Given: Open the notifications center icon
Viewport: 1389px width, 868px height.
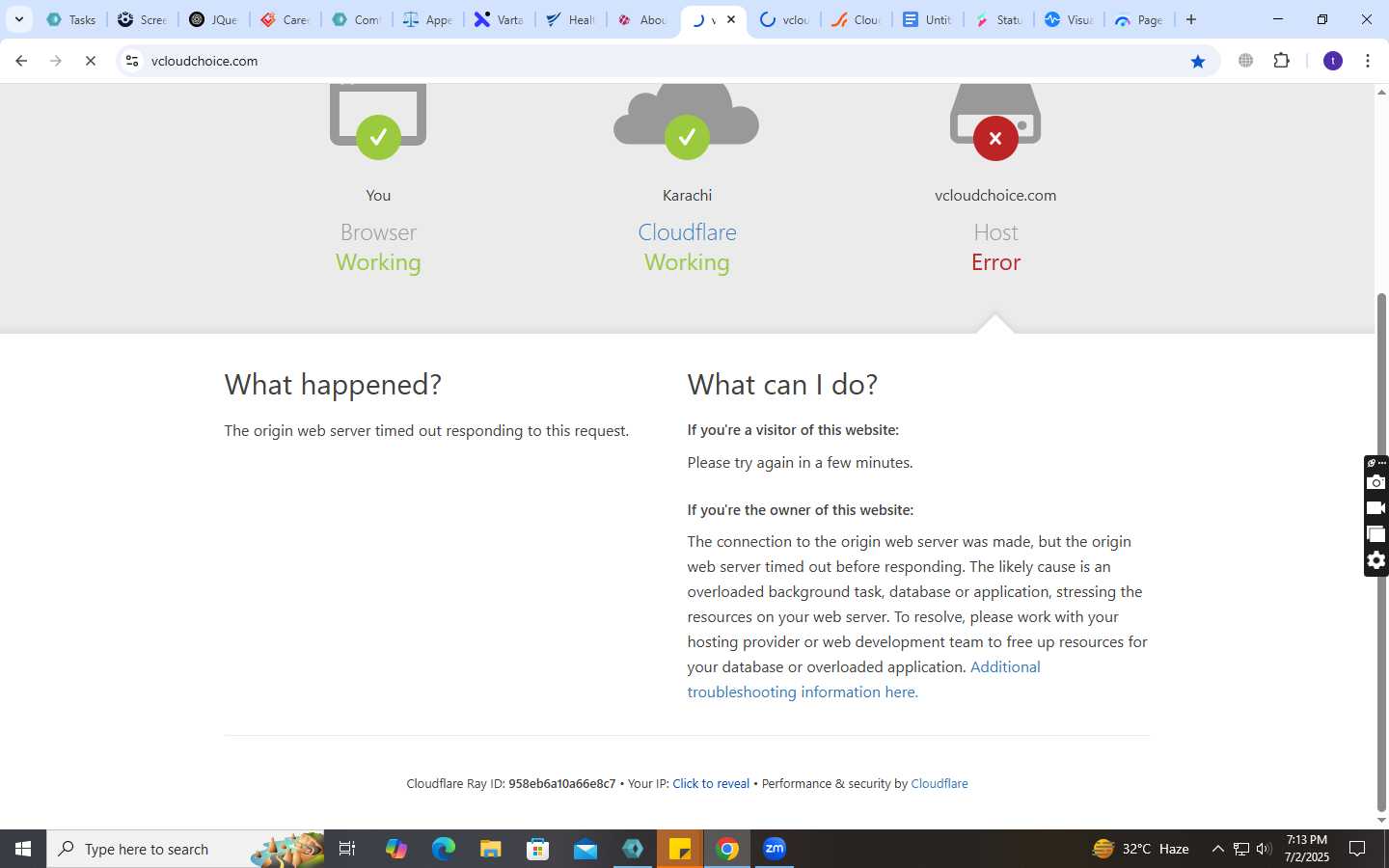Looking at the screenshot, I should 1357,849.
